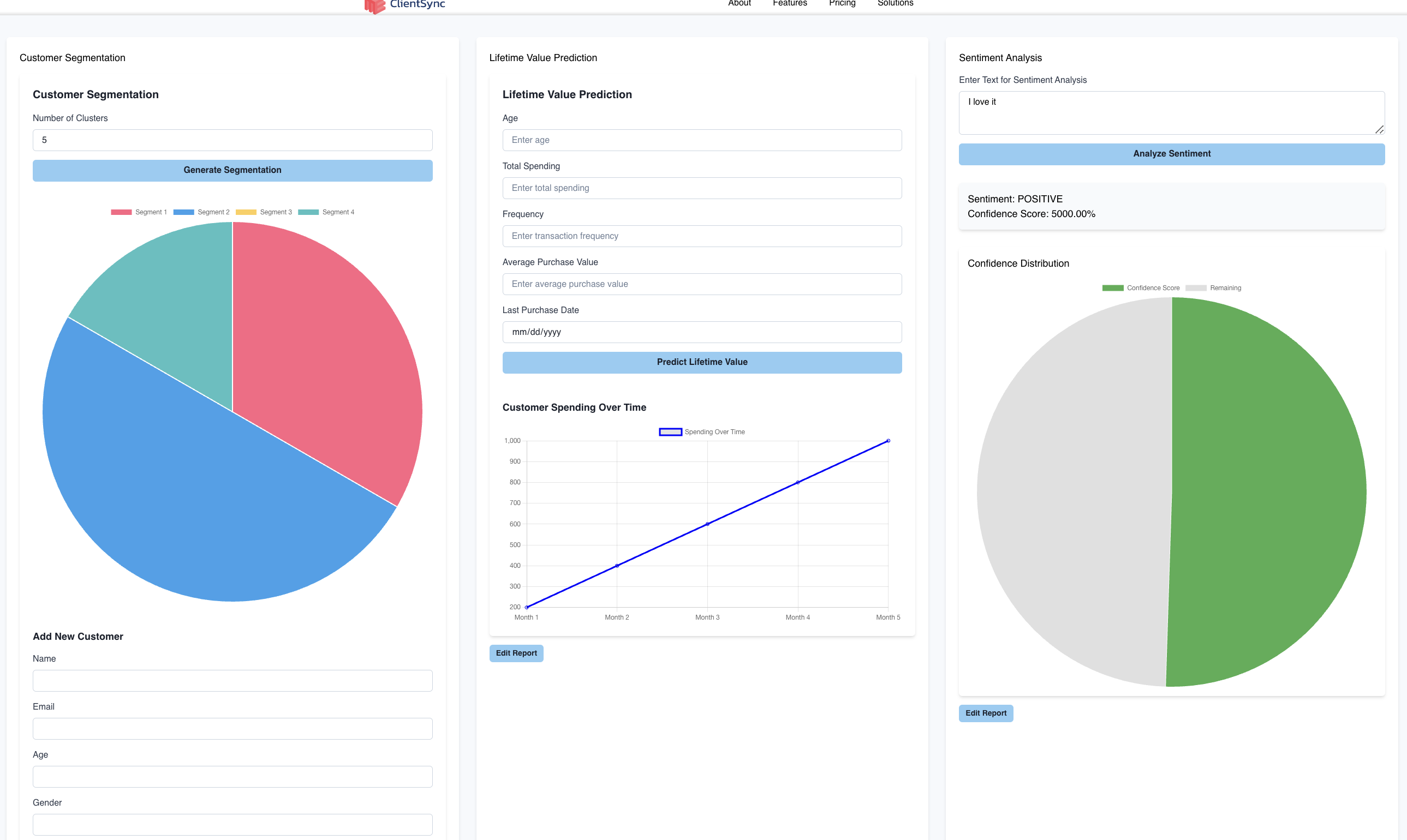Viewport: 1407px width, 840px height.
Task: Hide Confidence Score legend item
Action: click(1112, 288)
